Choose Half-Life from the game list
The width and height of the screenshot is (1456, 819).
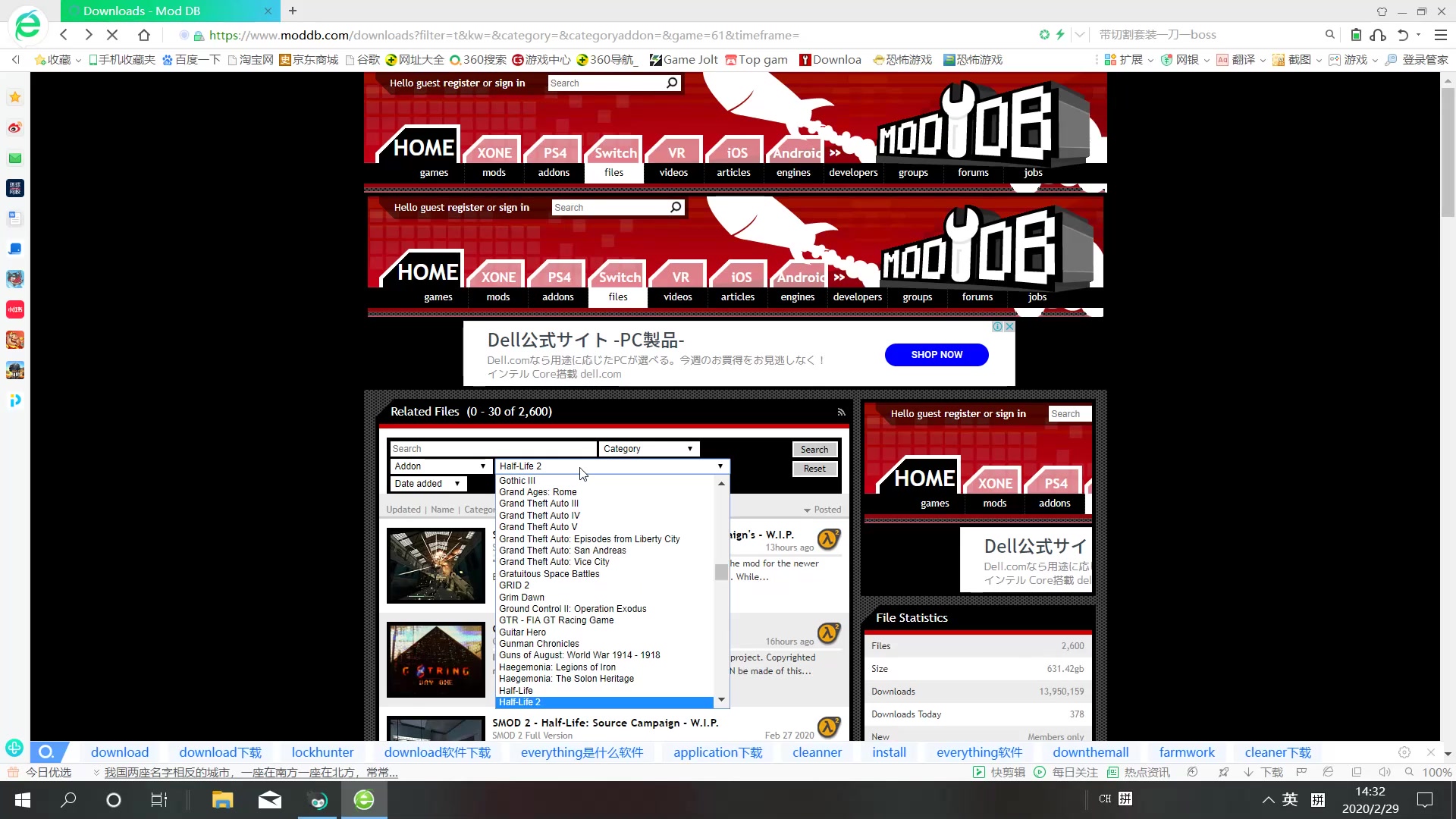point(516,691)
